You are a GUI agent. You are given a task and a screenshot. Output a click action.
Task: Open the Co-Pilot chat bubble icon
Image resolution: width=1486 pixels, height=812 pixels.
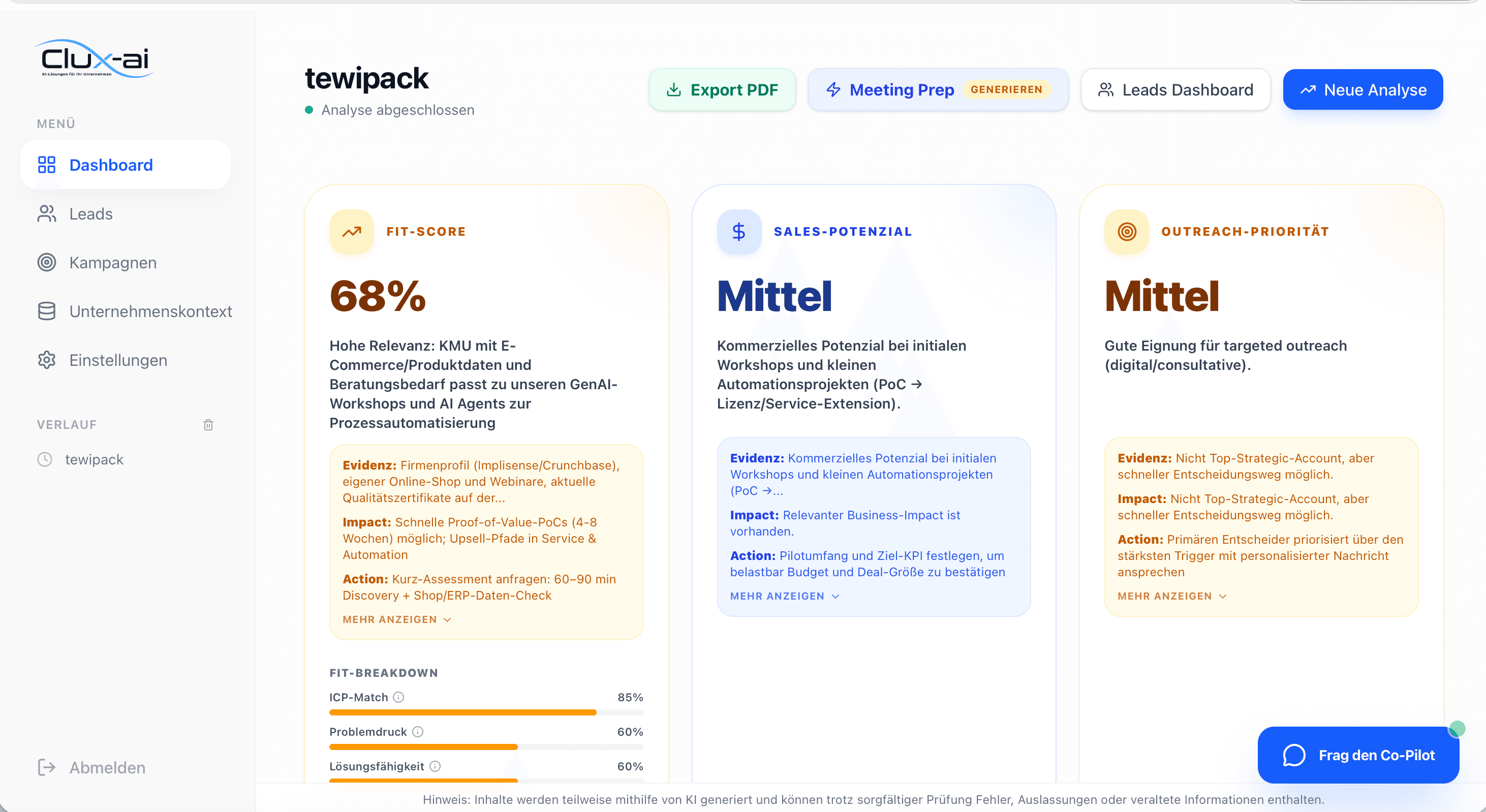[x=1294, y=756]
